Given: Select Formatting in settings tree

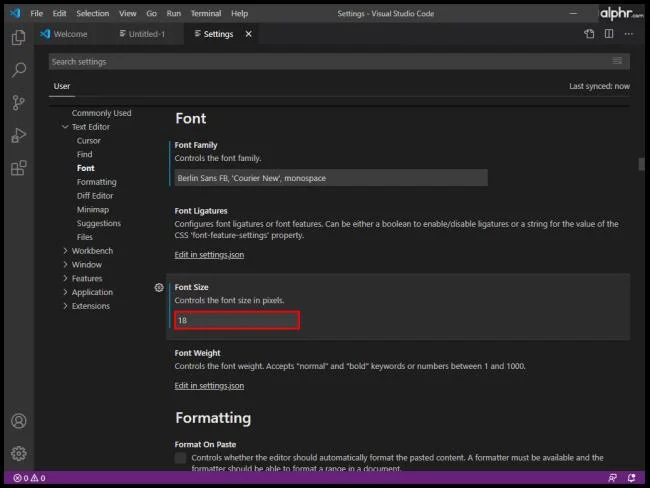Looking at the screenshot, I should coord(96,182).
